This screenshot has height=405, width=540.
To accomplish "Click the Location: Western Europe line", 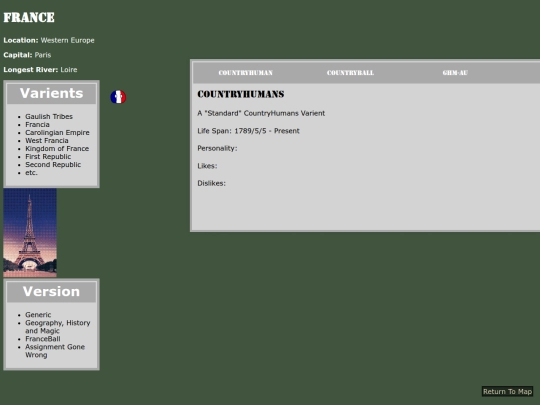I will click(49, 40).
